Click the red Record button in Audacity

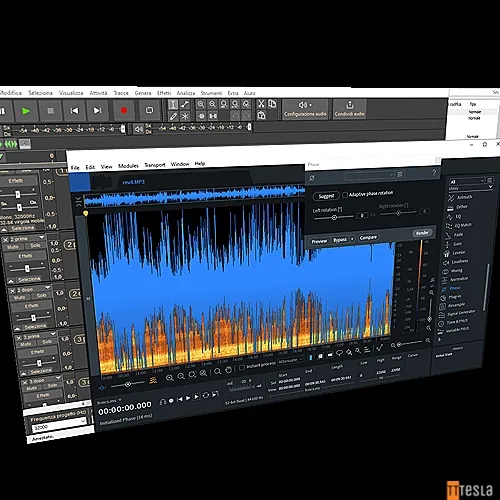point(124,110)
